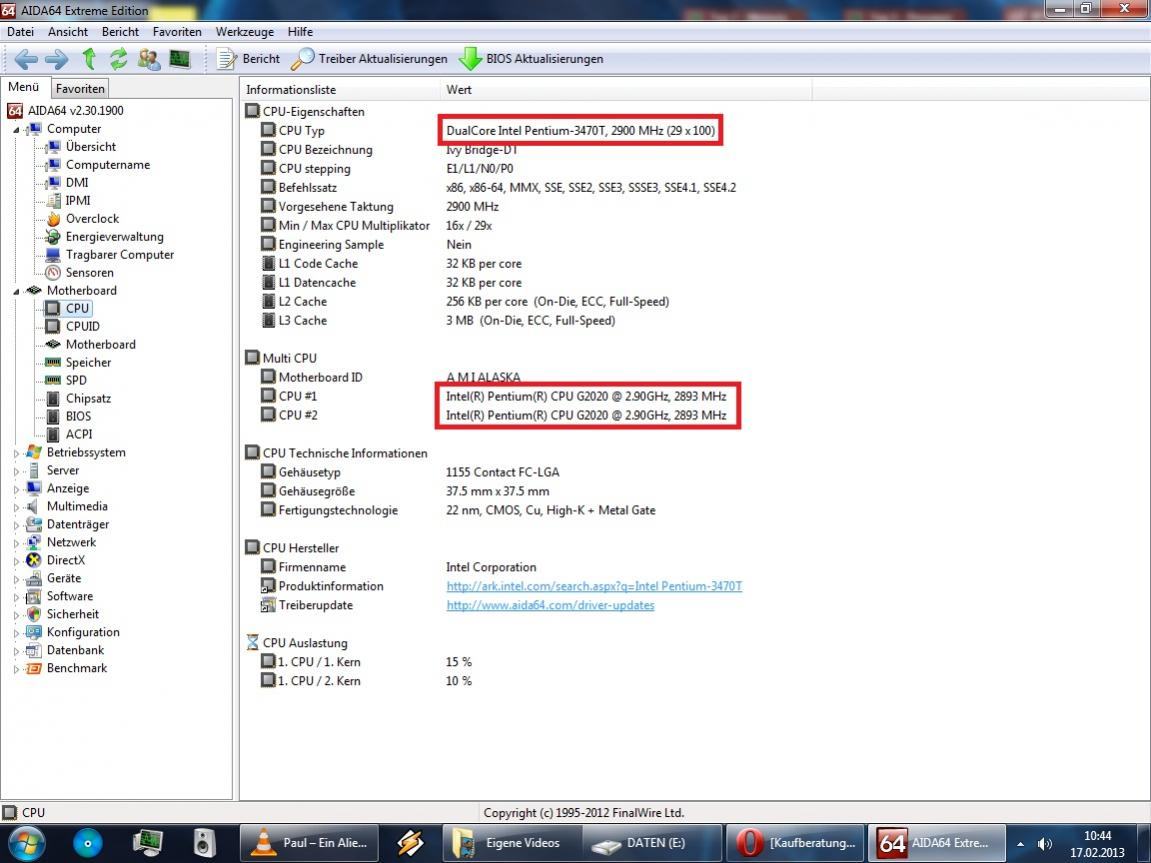Open the Bericht menu
The height and width of the screenshot is (863, 1151).
pyautogui.click(x=120, y=32)
